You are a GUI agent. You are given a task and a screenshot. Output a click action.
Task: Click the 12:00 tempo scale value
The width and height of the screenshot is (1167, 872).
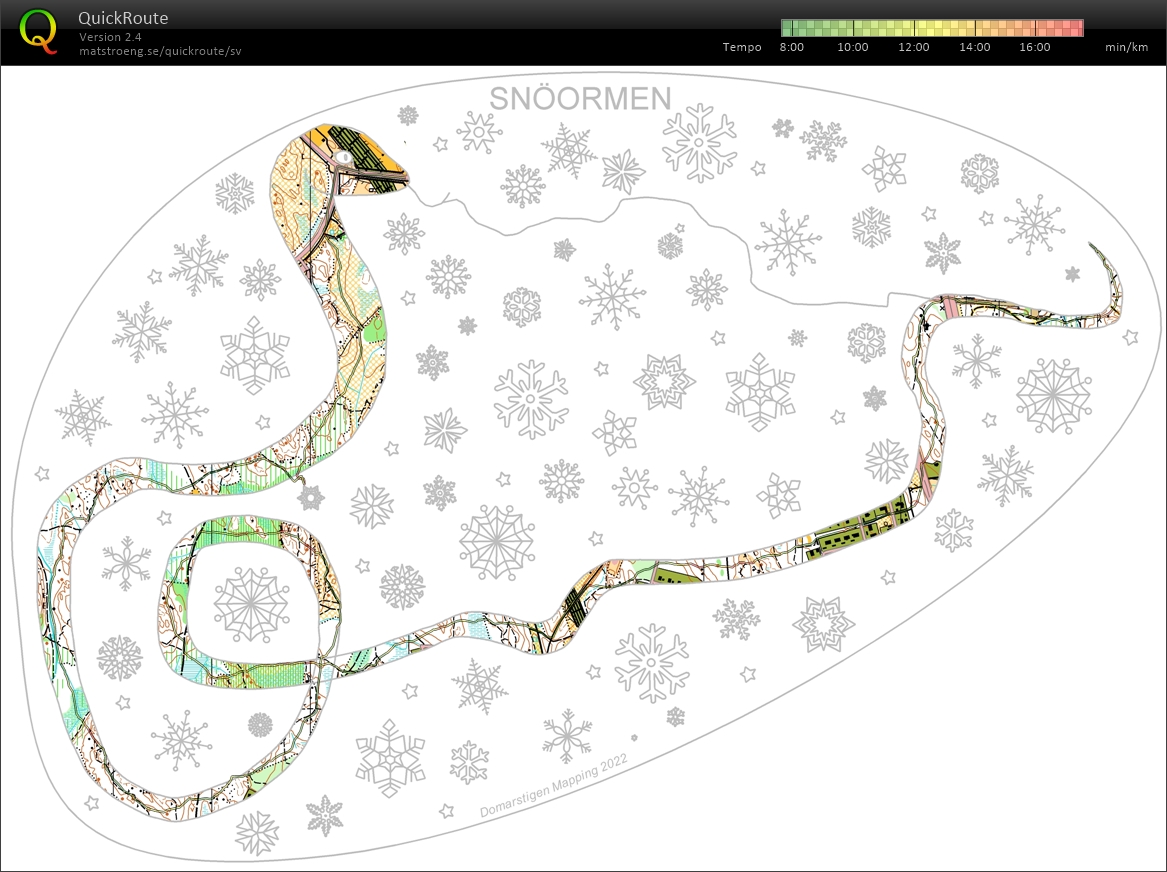click(914, 47)
